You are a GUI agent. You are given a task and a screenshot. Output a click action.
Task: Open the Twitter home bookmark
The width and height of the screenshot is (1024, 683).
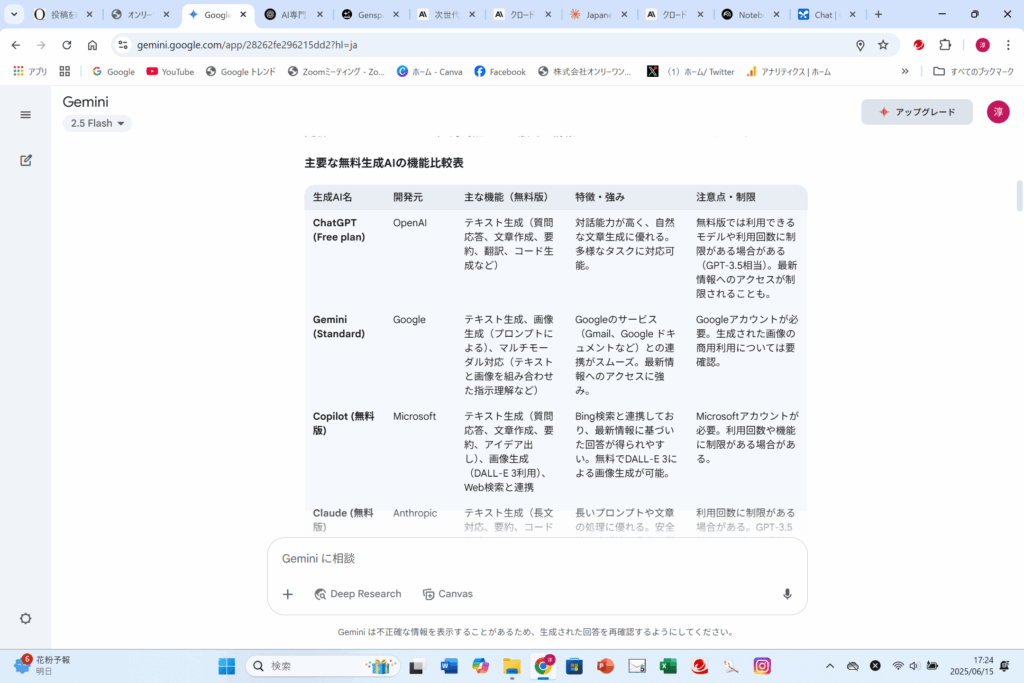click(x=690, y=72)
